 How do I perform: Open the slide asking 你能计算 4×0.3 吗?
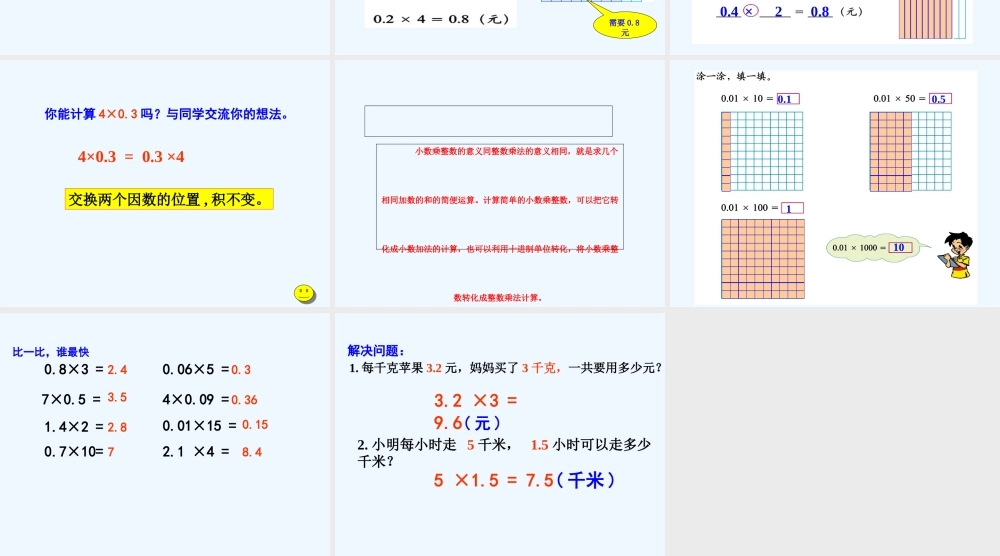coord(165,184)
